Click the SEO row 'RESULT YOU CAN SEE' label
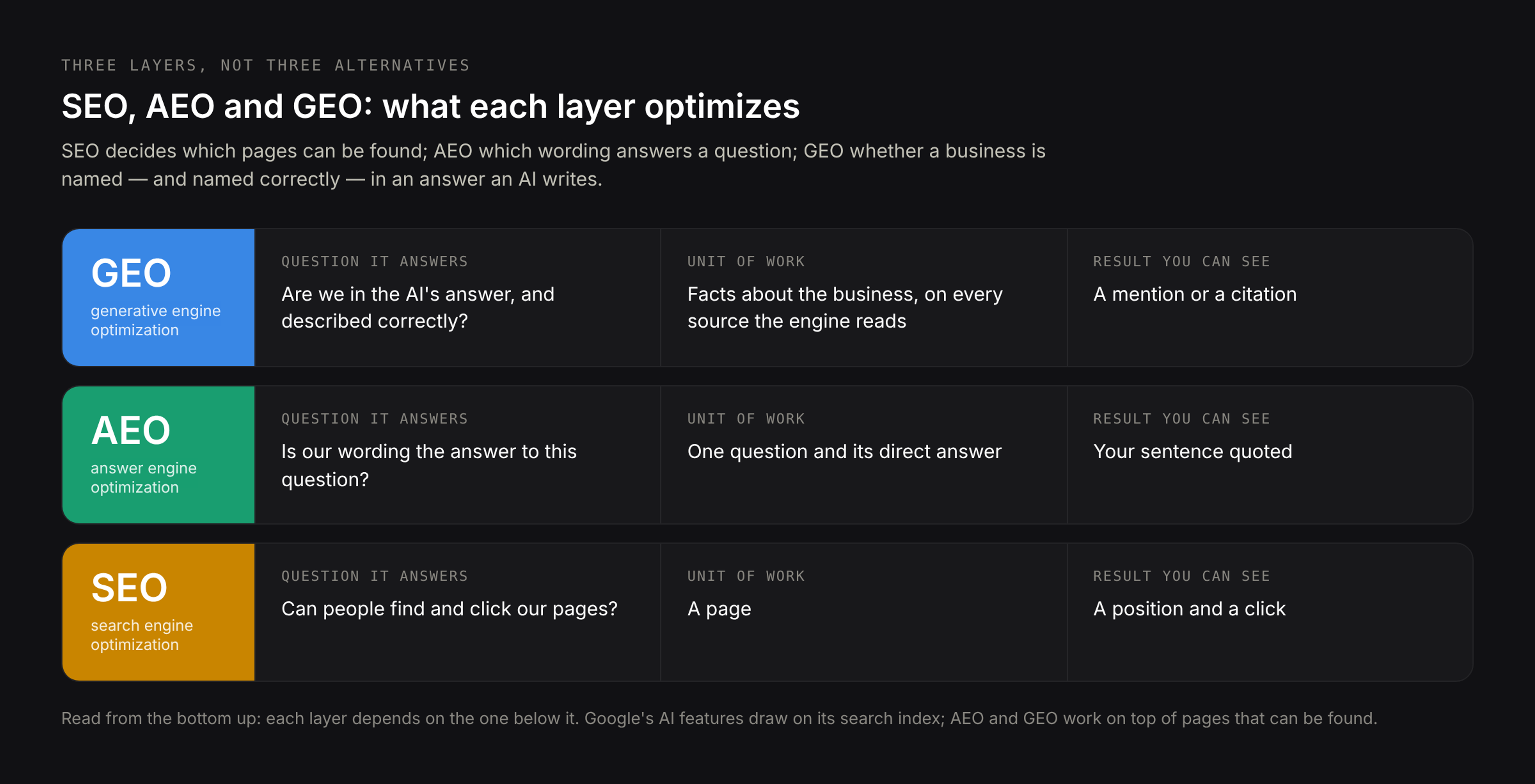 pyautogui.click(x=1182, y=576)
